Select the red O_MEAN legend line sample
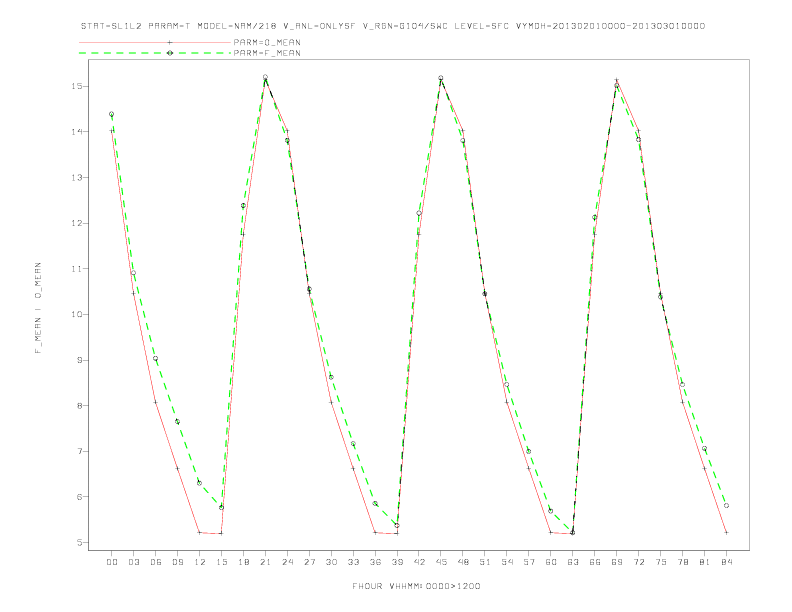This screenshot has width=792, height=612. click(155, 42)
